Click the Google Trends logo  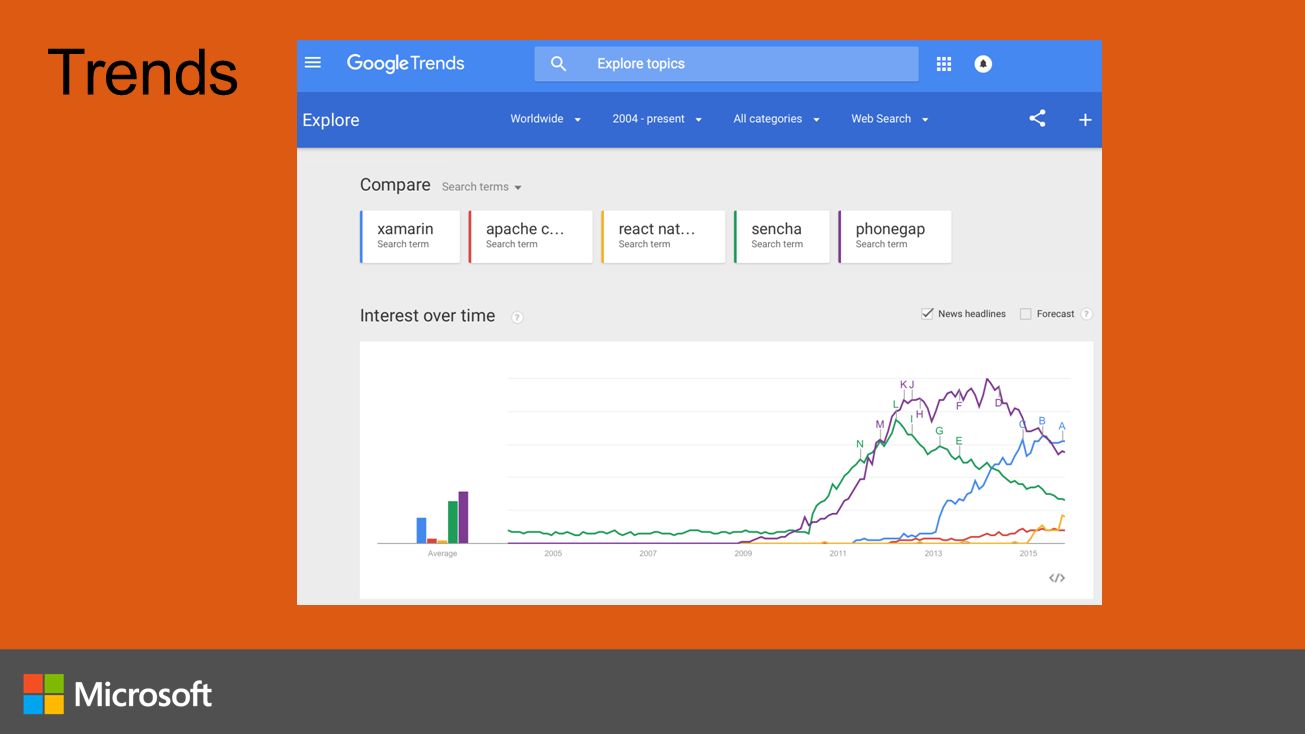[405, 63]
